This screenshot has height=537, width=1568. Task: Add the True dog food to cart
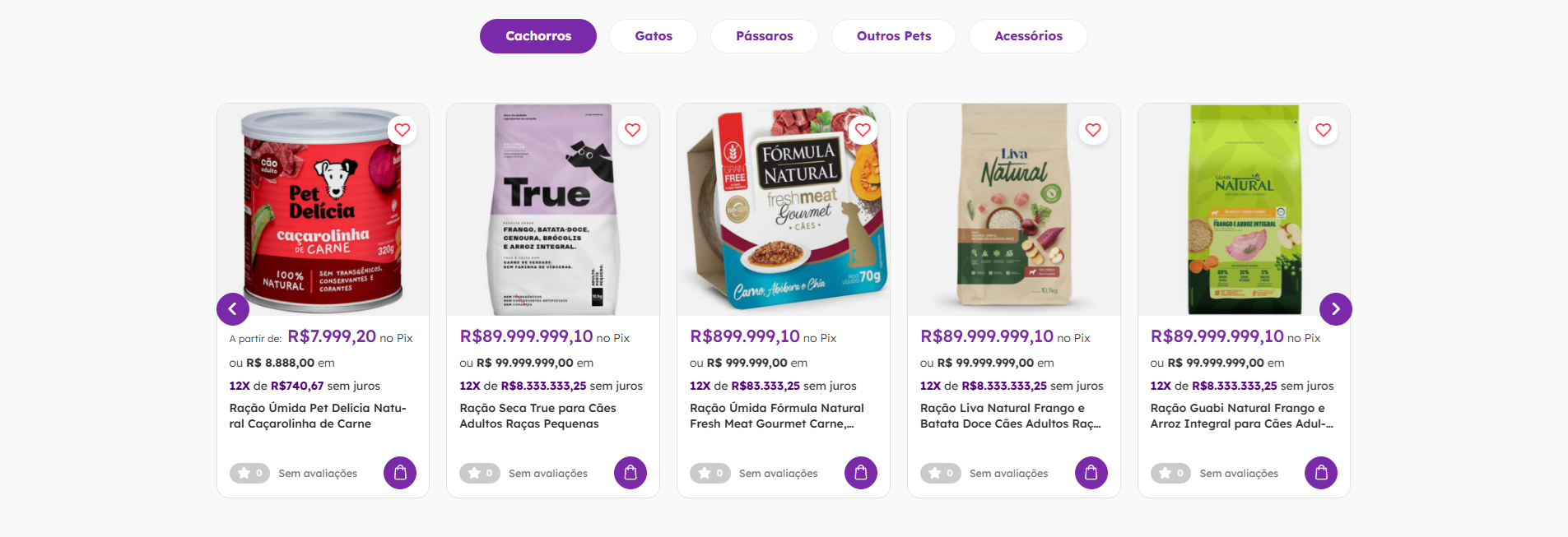[x=630, y=473]
